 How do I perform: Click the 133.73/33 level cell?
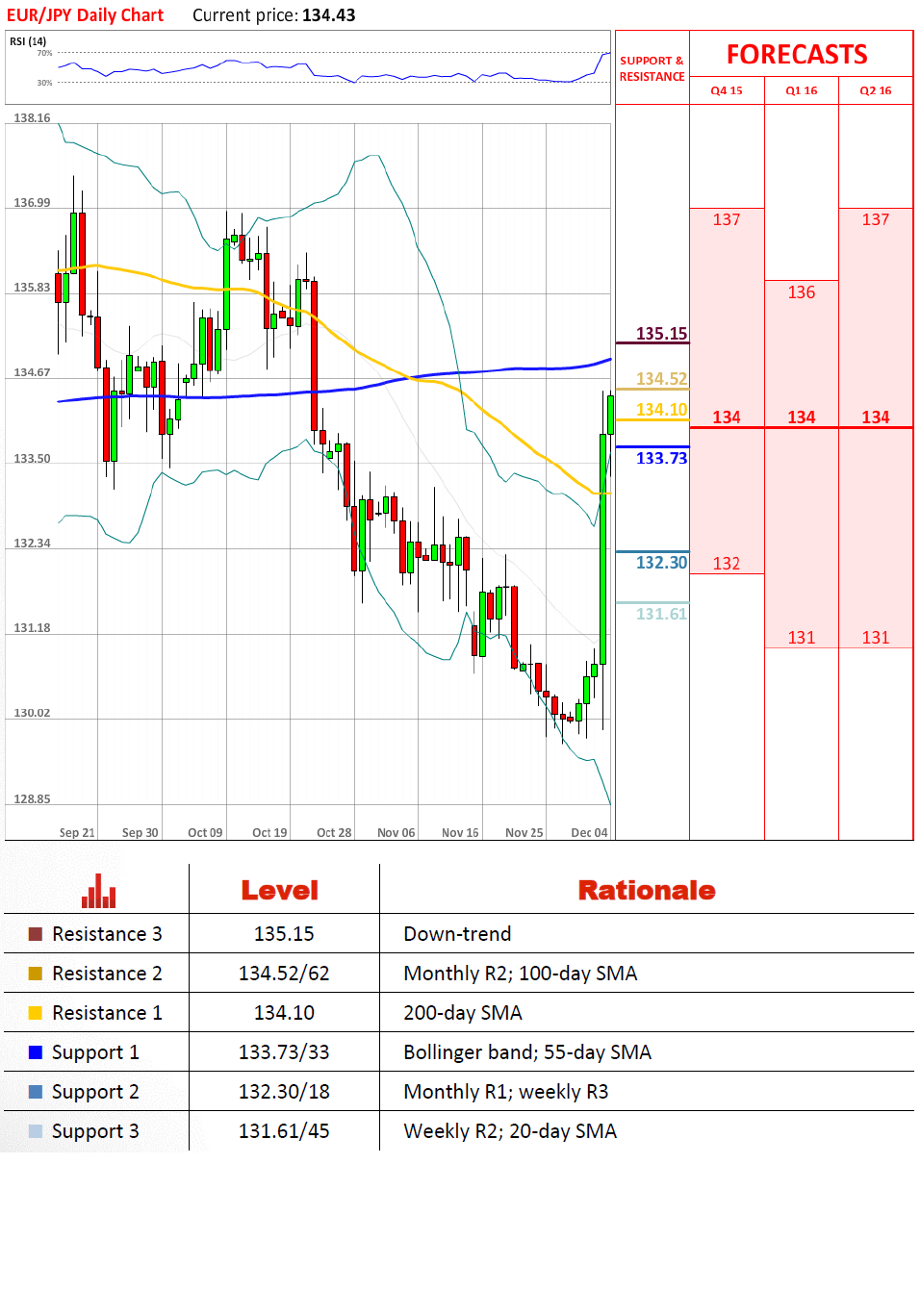point(284,1052)
